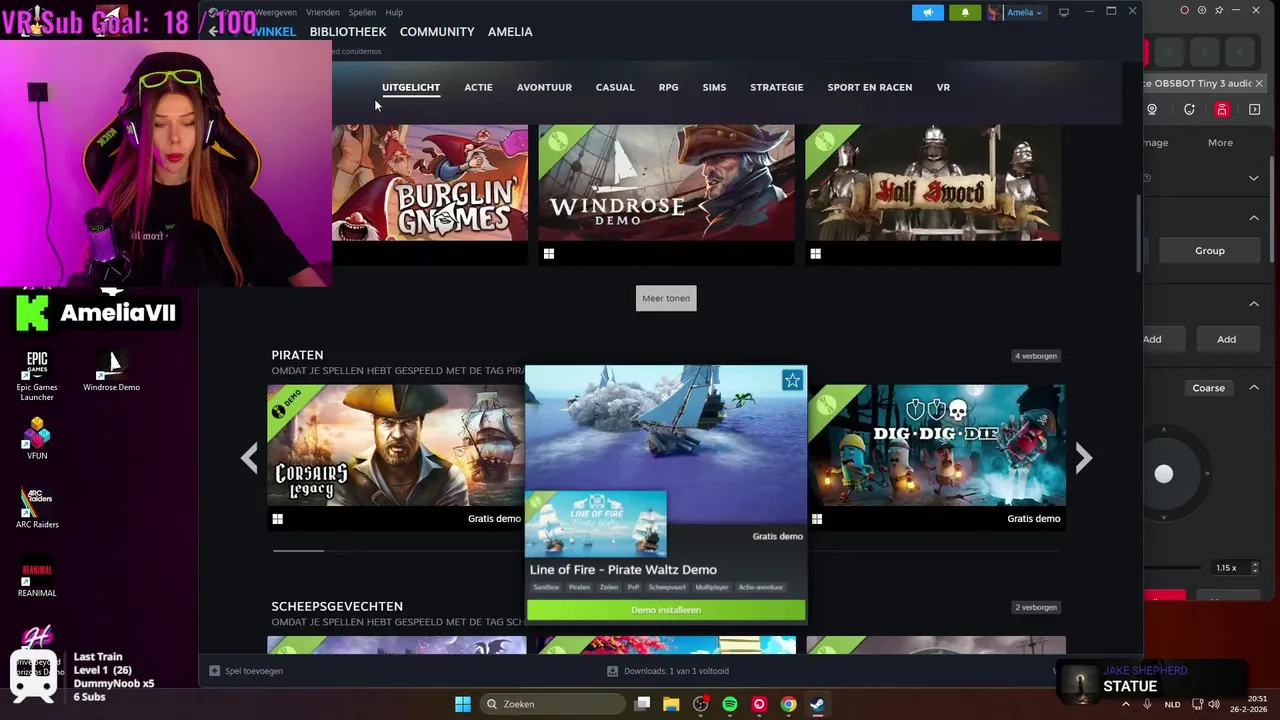Show next games in Piraten carousel

point(1084,458)
